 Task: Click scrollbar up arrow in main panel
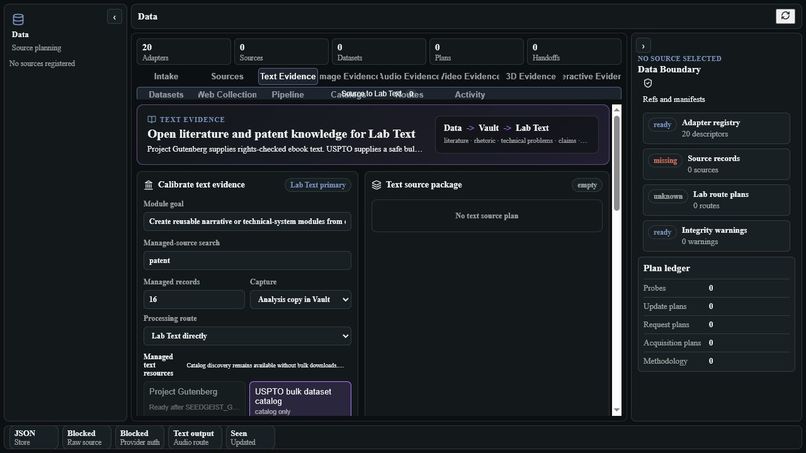(616, 110)
